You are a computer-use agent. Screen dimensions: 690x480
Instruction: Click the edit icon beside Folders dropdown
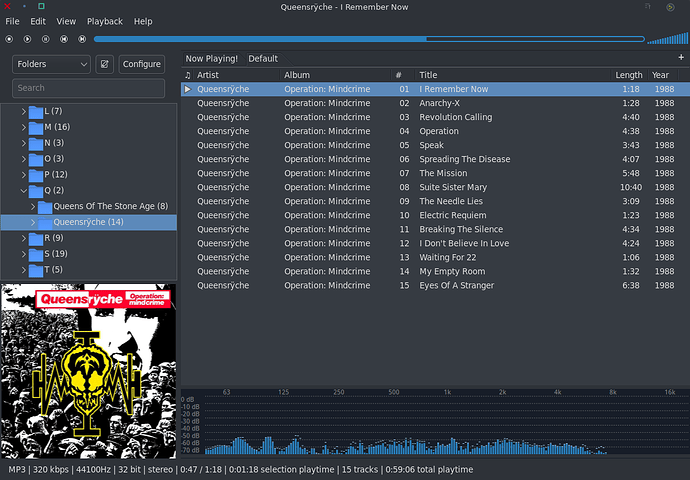[x=104, y=64]
